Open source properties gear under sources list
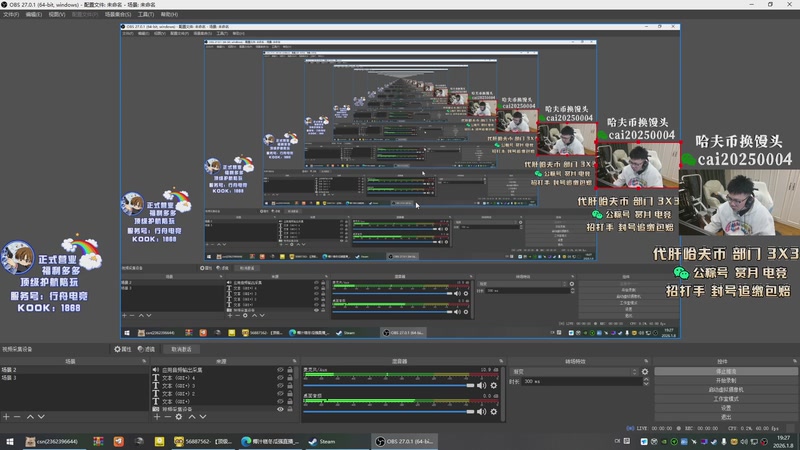The height and width of the screenshot is (450, 800). click(x=179, y=417)
